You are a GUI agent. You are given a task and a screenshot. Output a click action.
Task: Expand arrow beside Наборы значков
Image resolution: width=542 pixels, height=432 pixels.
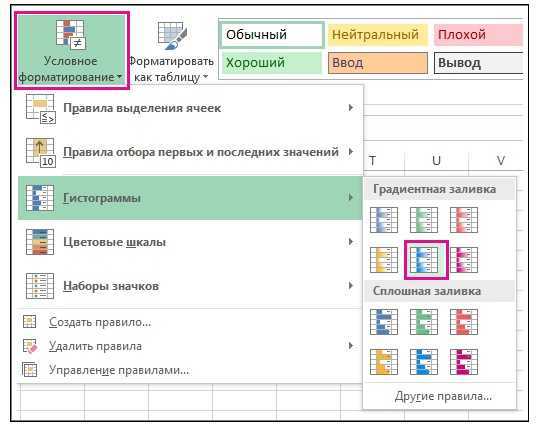(351, 285)
